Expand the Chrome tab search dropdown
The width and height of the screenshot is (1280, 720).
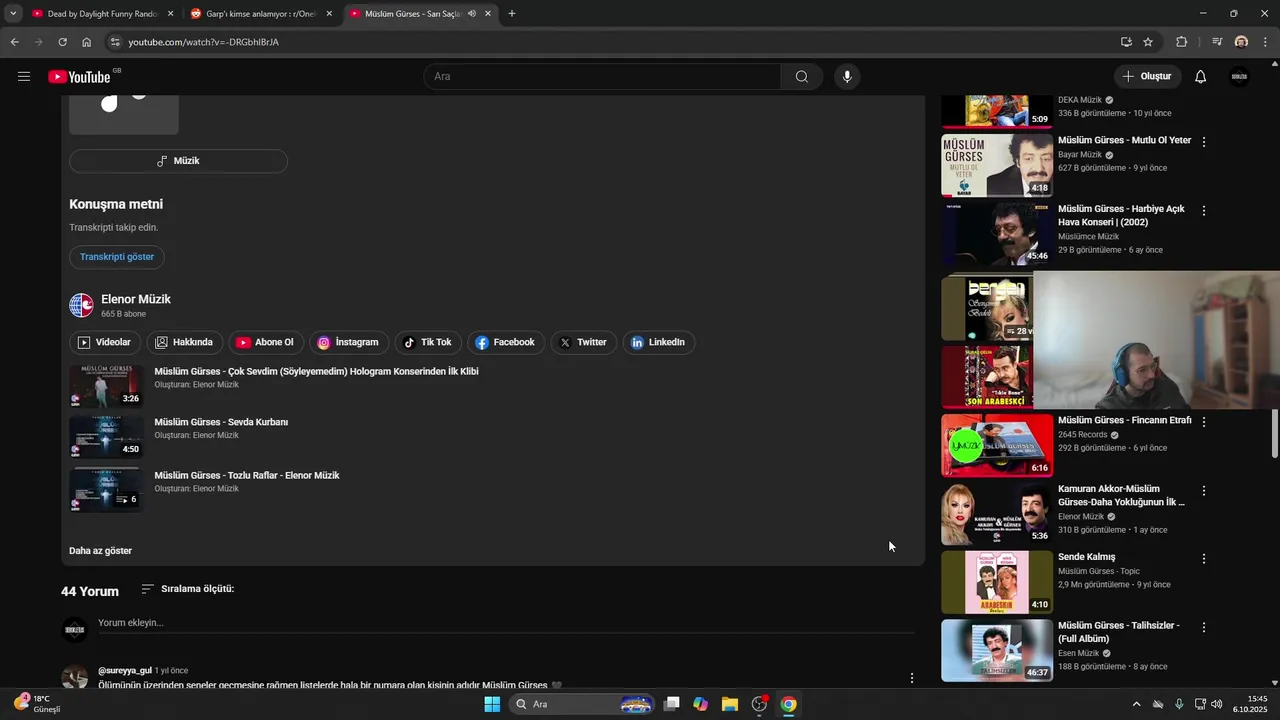(x=12, y=14)
